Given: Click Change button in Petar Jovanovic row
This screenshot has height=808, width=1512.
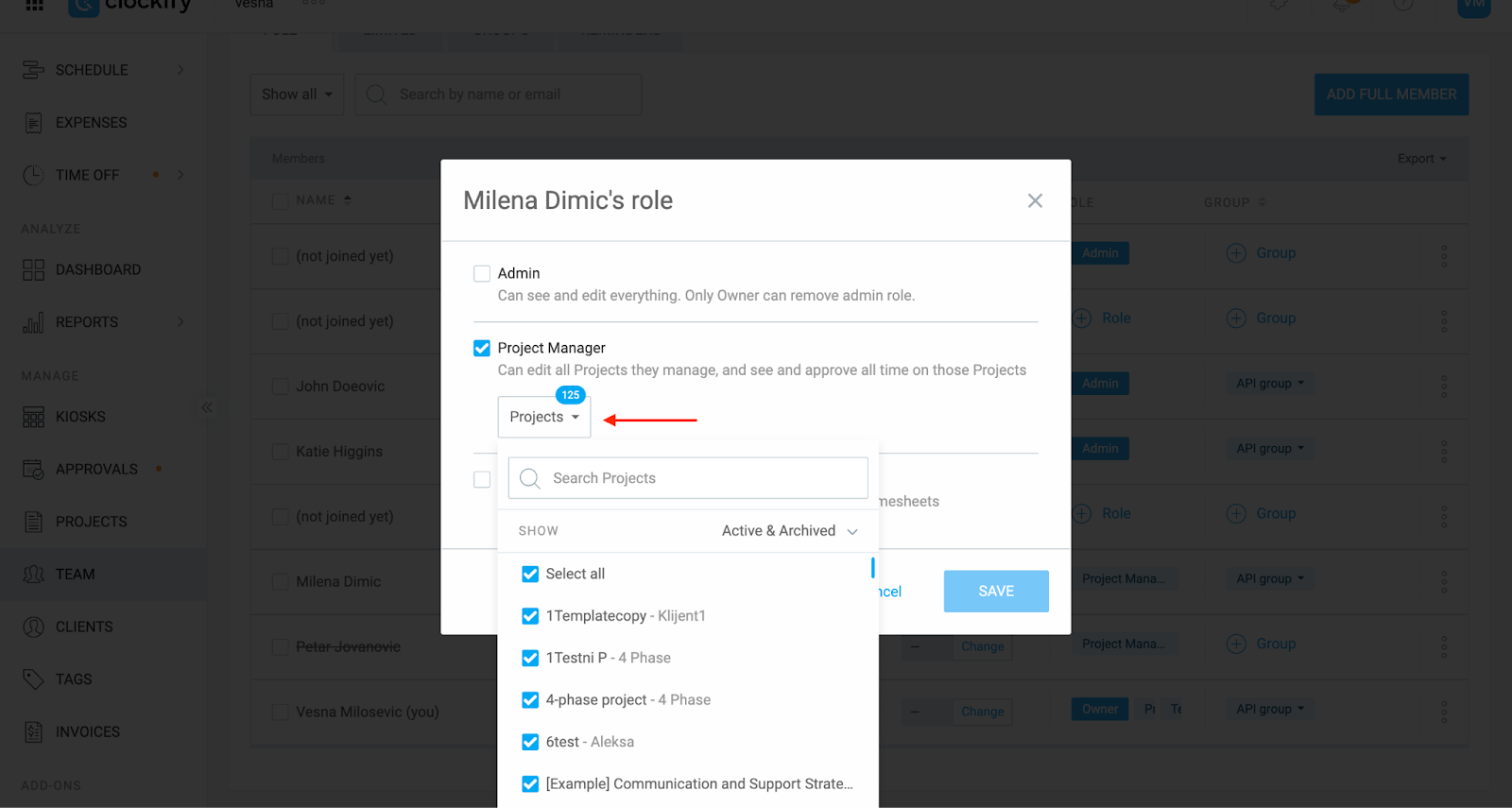Looking at the screenshot, I should click(x=983, y=646).
